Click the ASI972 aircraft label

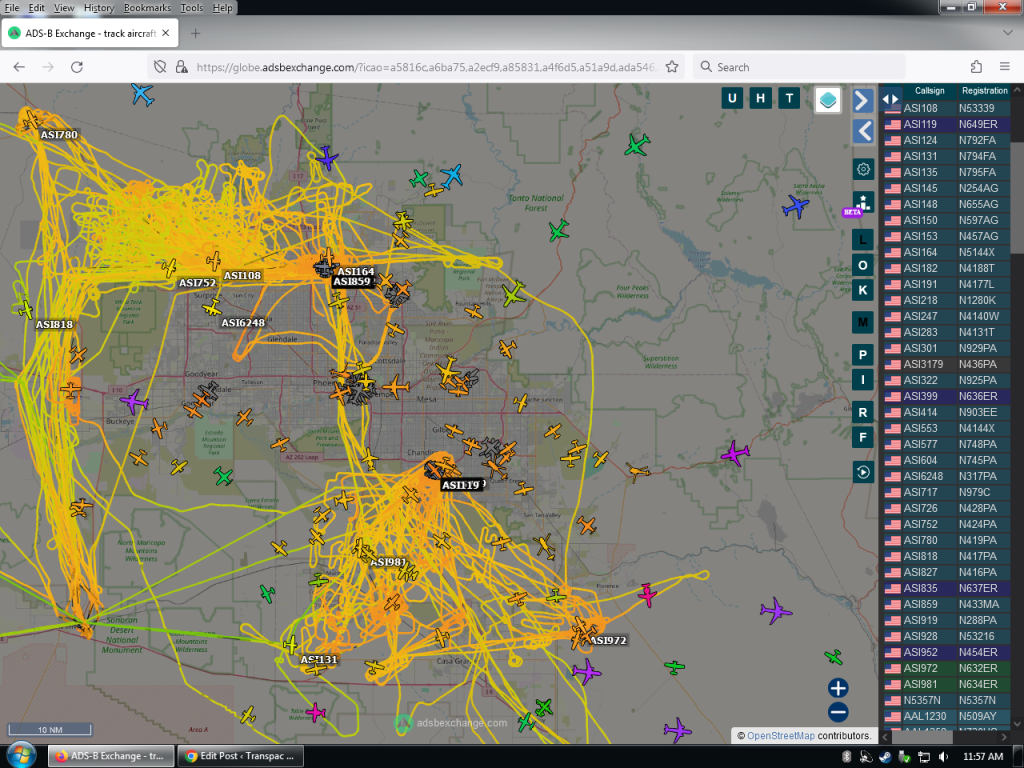click(608, 641)
